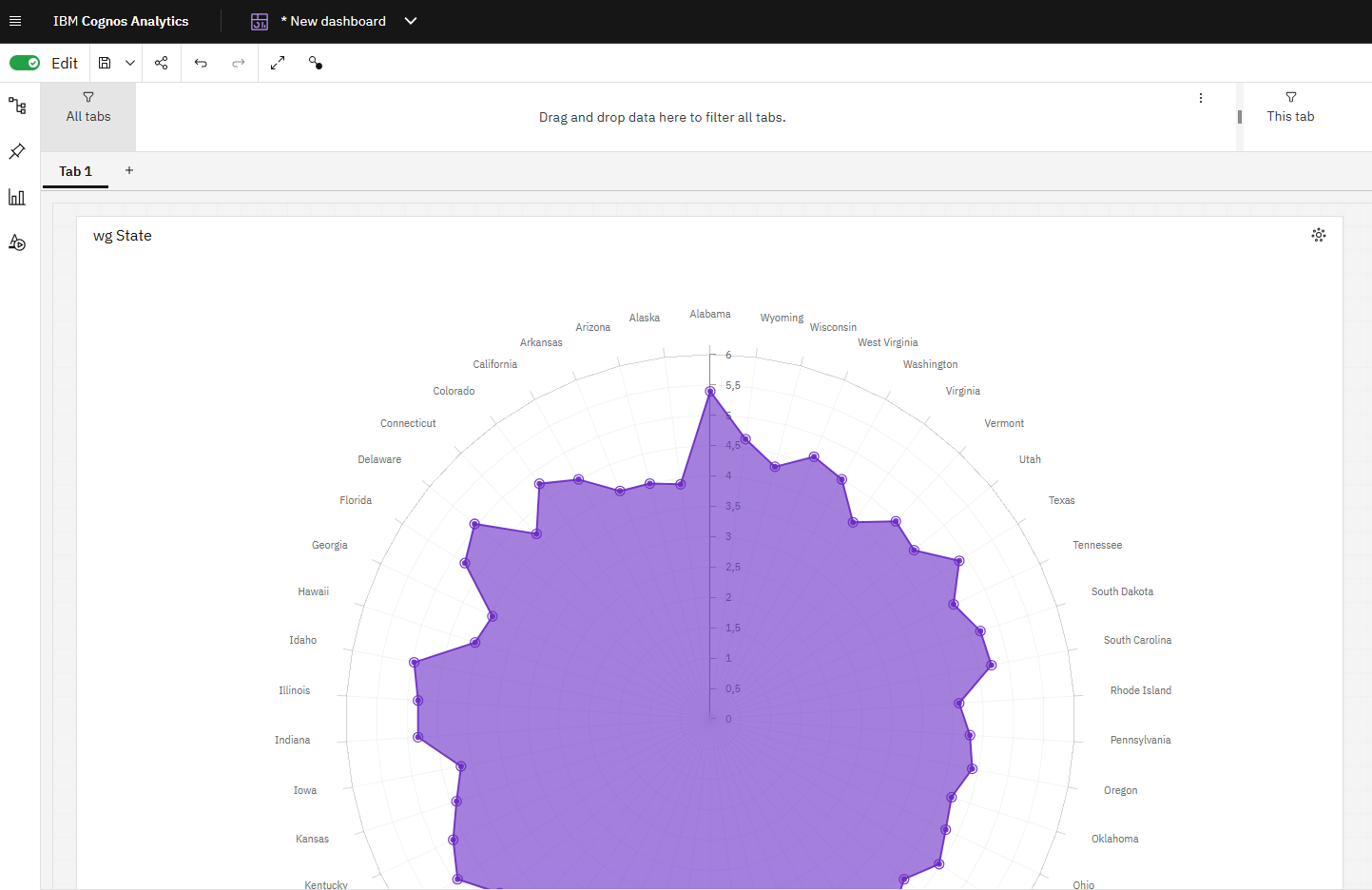Expand the Save options dropdown arrow
This screenshot has width=1372, height=890.
(x=130, y=63)
